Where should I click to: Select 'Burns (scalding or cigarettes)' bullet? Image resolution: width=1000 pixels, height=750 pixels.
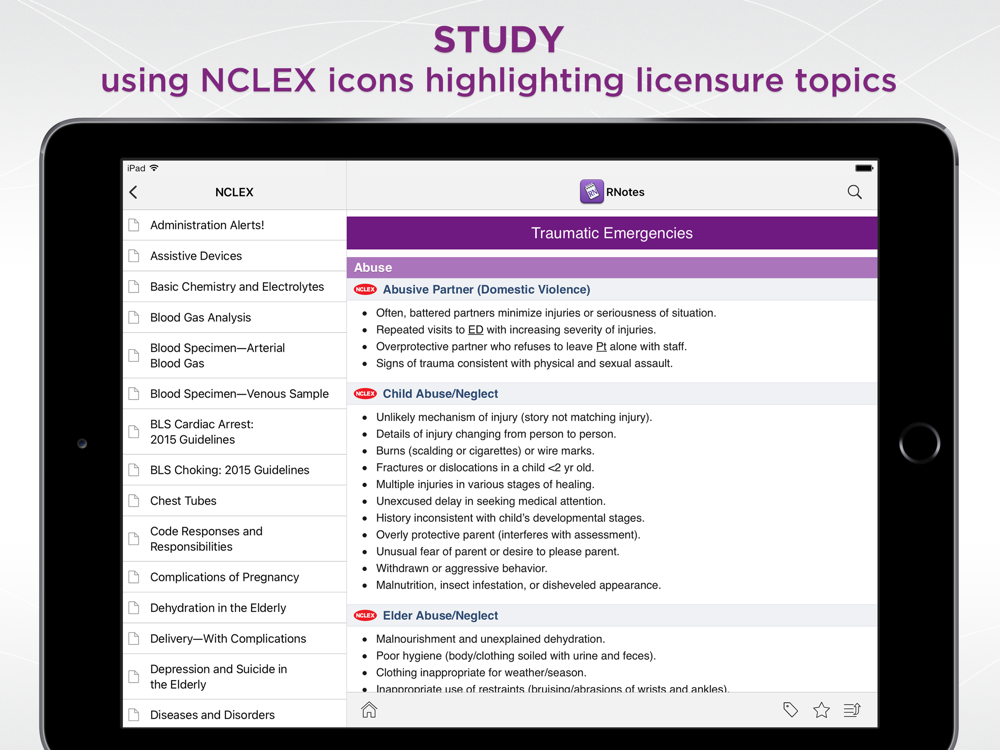(x=485, y=451)
